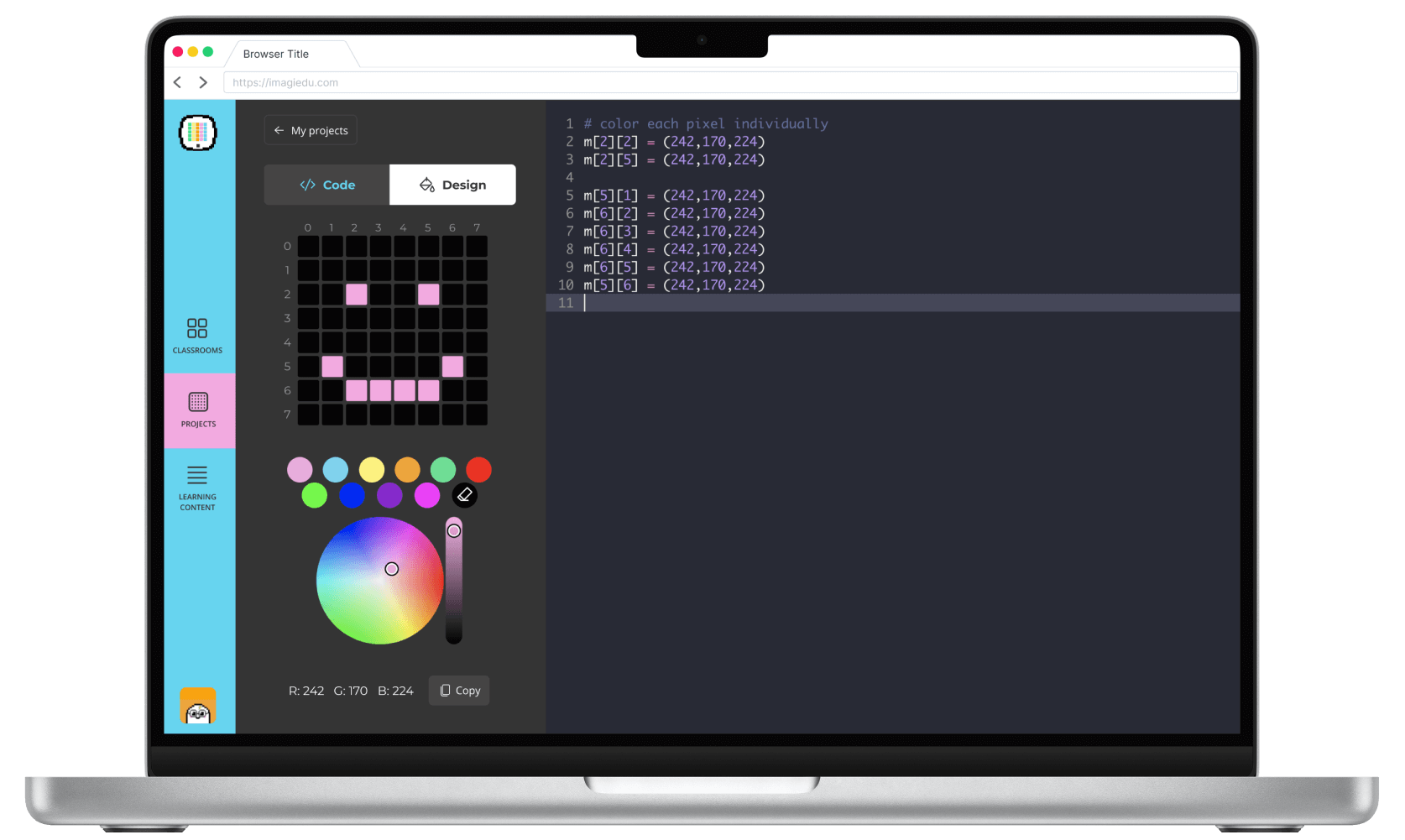Image resolution: width=1405 pixels, height=840 pixels.
Task: Open the Projects section in sidebar
Action: 198,410
